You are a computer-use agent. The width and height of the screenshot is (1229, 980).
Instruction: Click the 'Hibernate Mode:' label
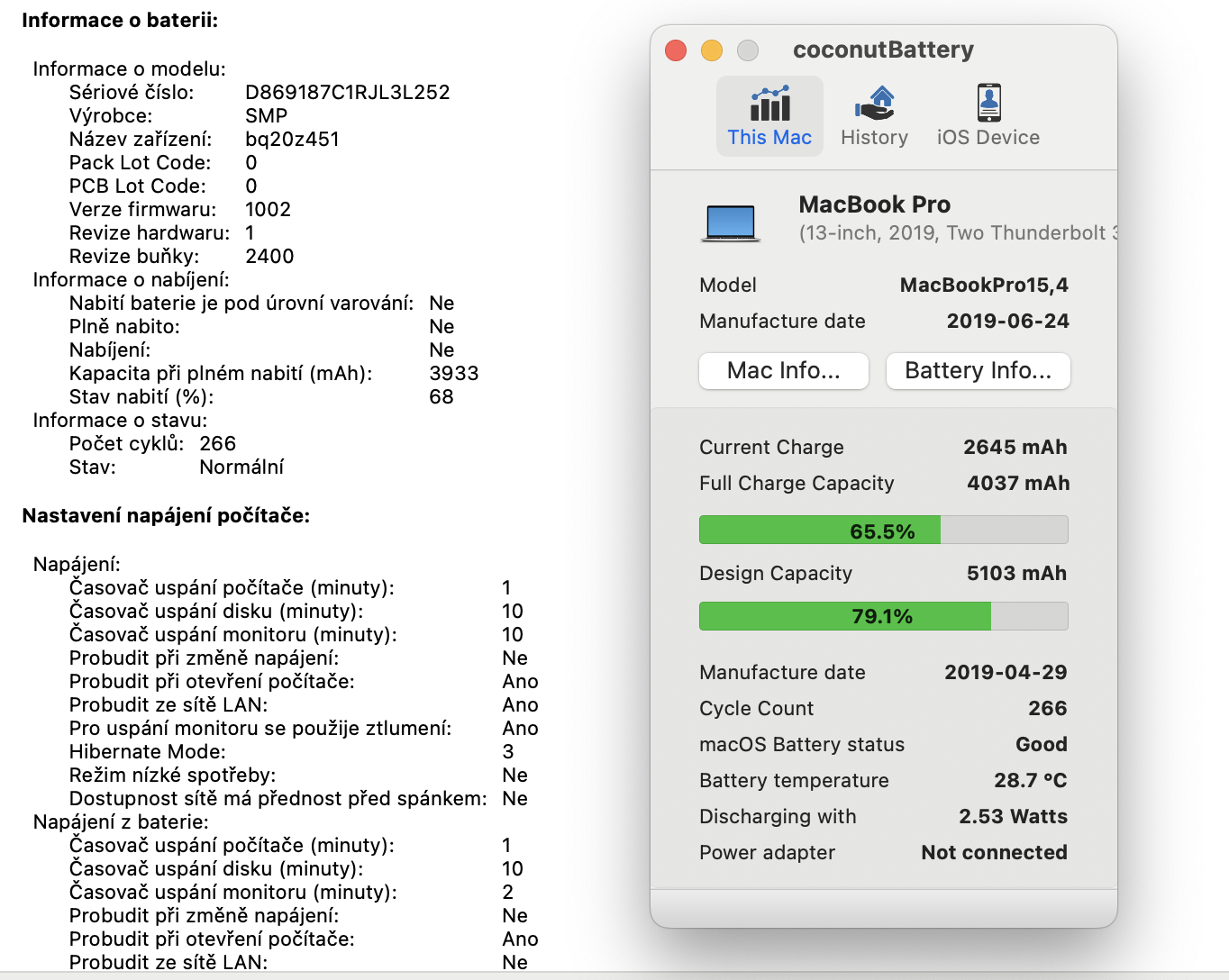[147, 752]
